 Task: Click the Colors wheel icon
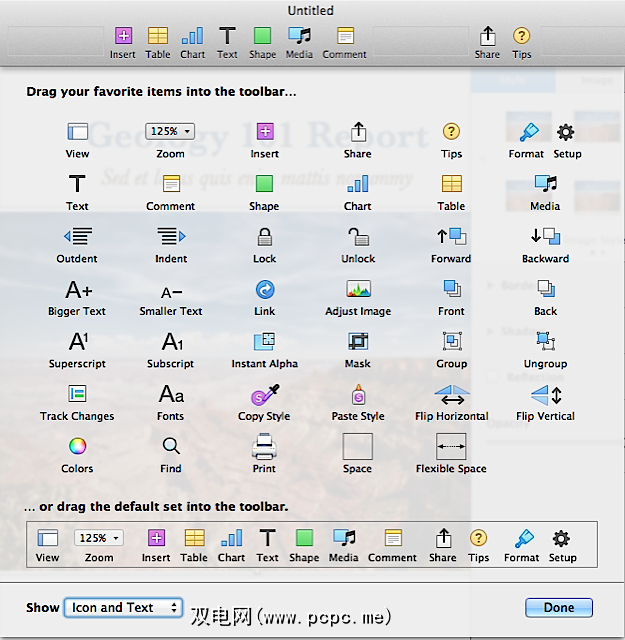[x=77, y=446]
